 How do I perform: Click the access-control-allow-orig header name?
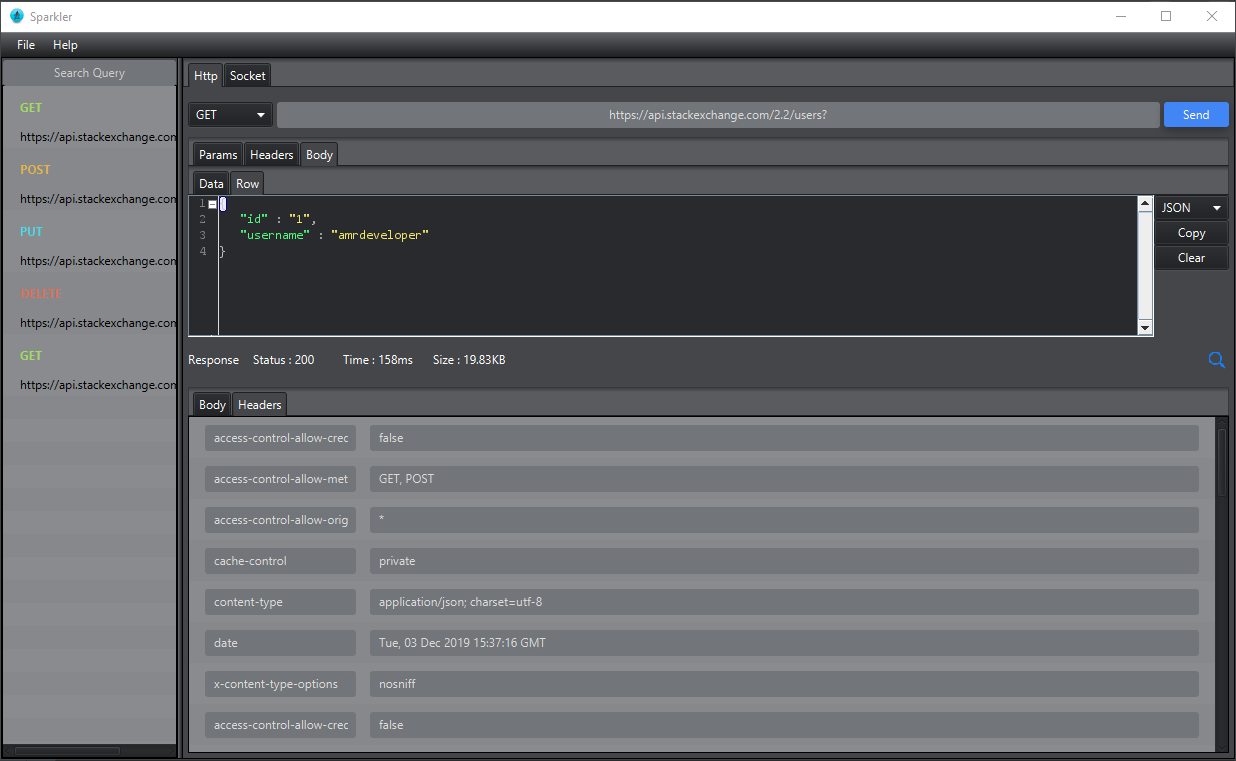(x=280, y=520)
